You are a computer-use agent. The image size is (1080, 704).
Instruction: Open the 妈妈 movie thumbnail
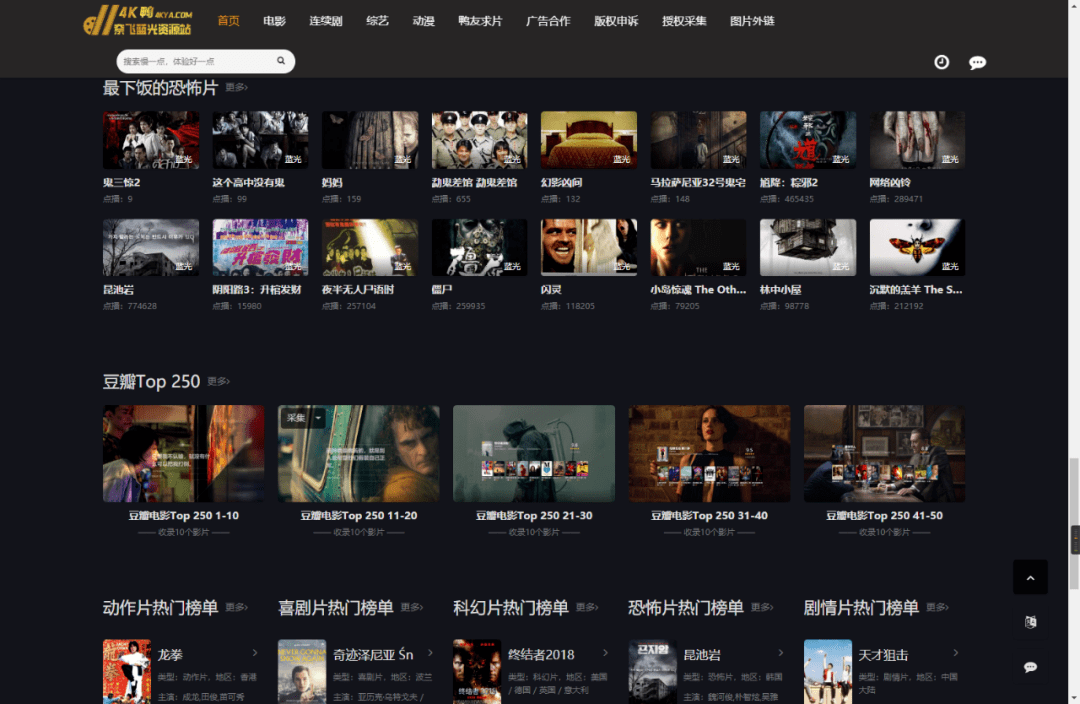(x=370, y=140)
